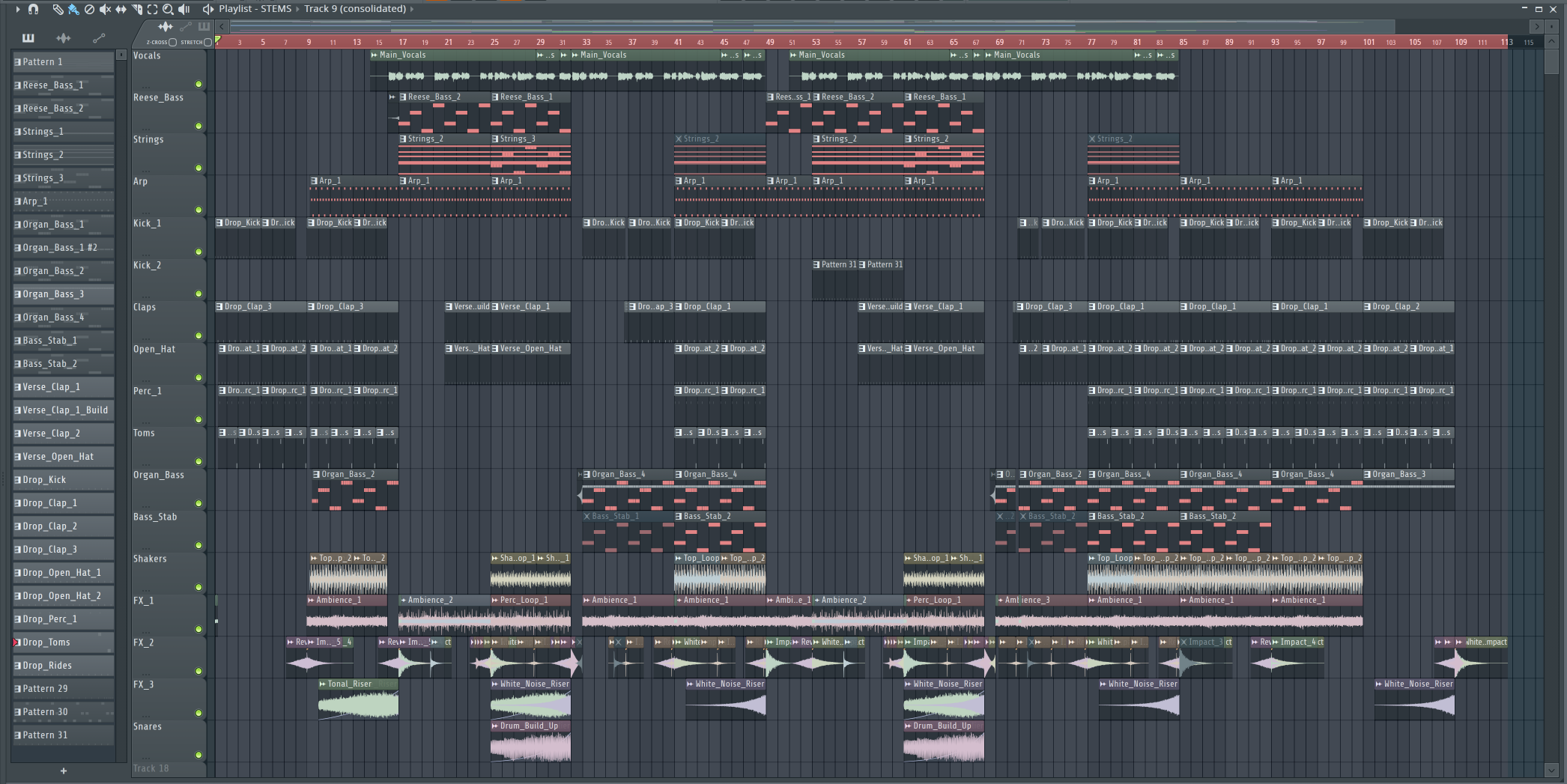This screenshot has width=1567, height=784.
Task: Open the playlist options menu arrow
Action: click(x=17, y=9)
